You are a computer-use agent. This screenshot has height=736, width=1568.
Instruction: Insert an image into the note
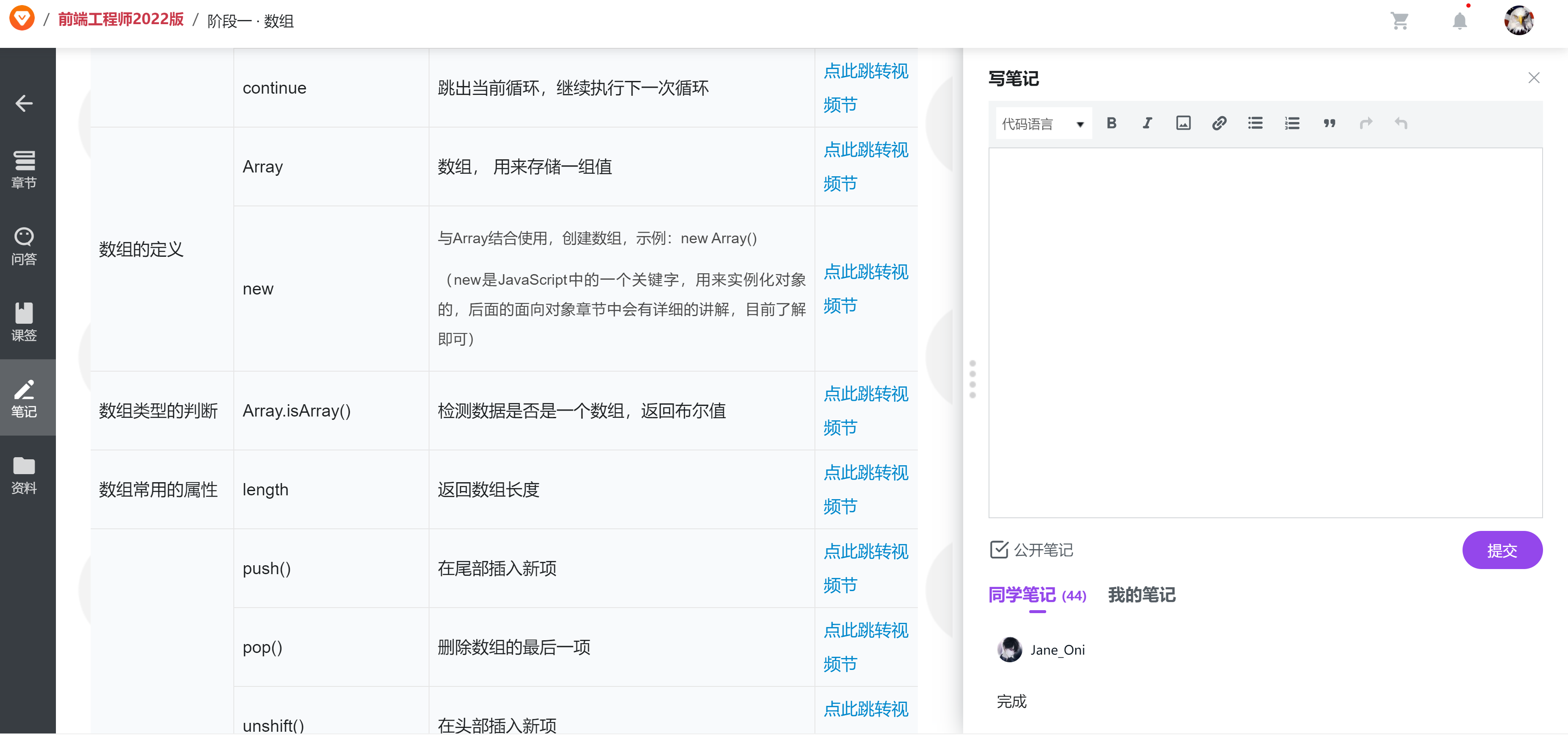pyautogui.click(x=1183, y=123)
